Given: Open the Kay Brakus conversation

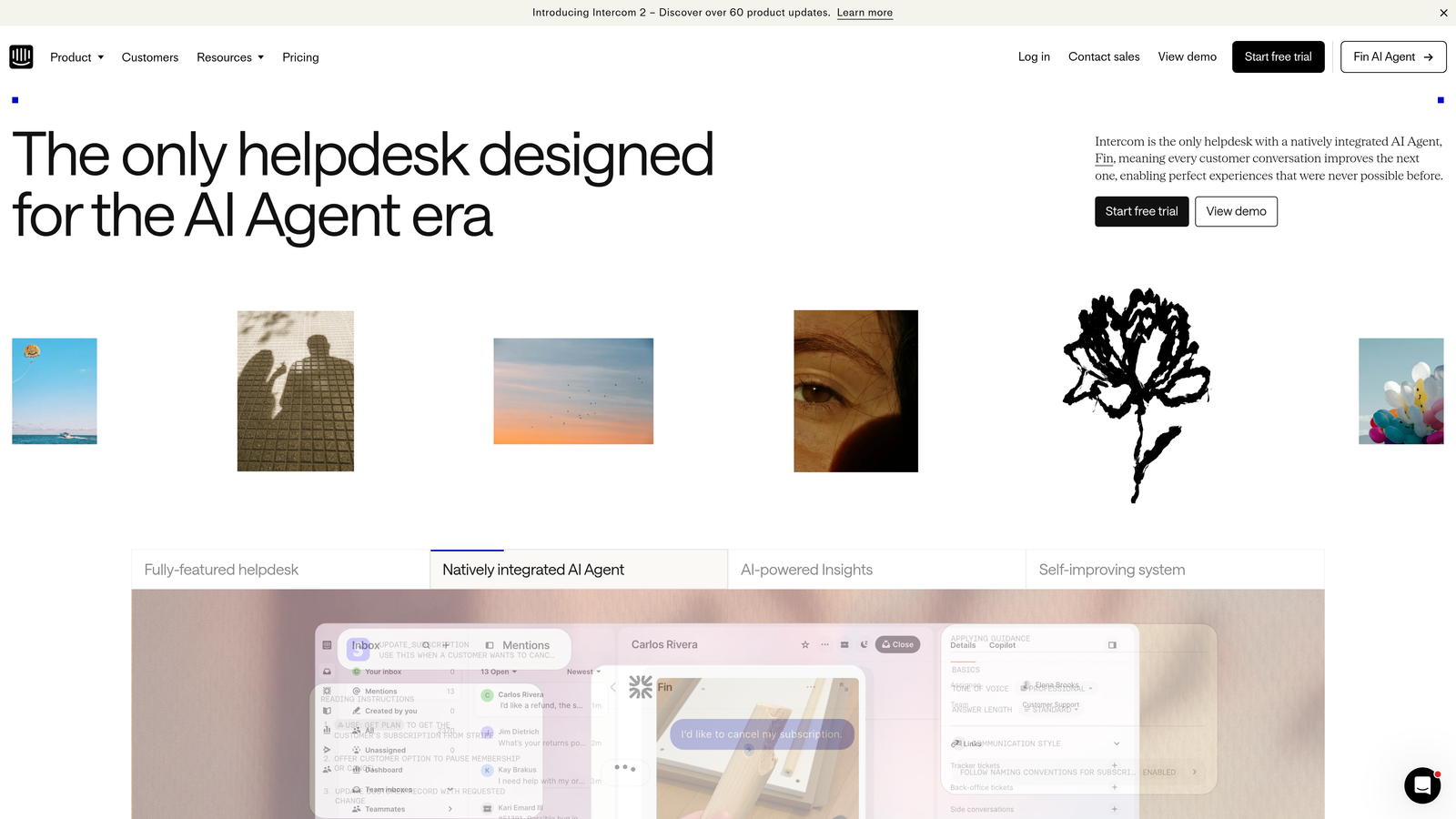Looking at the screenshot, I should pyautogui.click(x=541, y=775).
